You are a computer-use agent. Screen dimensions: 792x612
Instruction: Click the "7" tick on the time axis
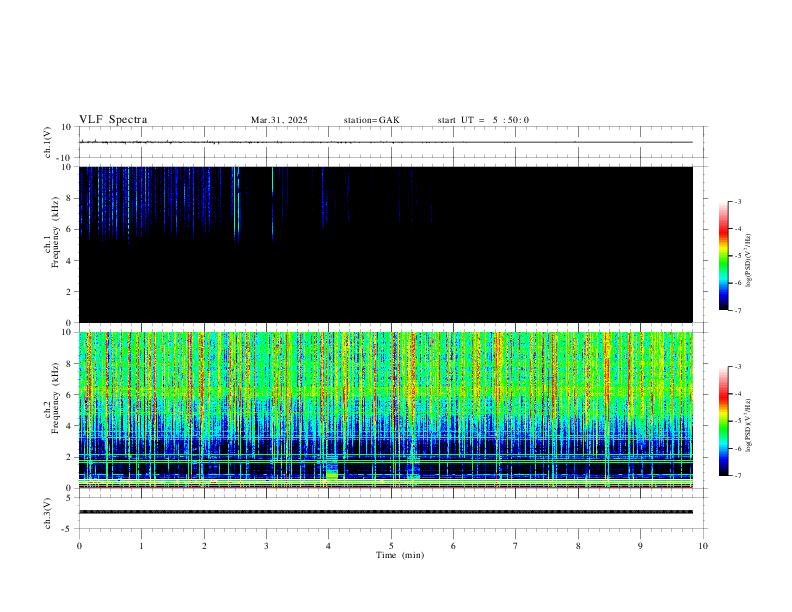pos(516,546)
